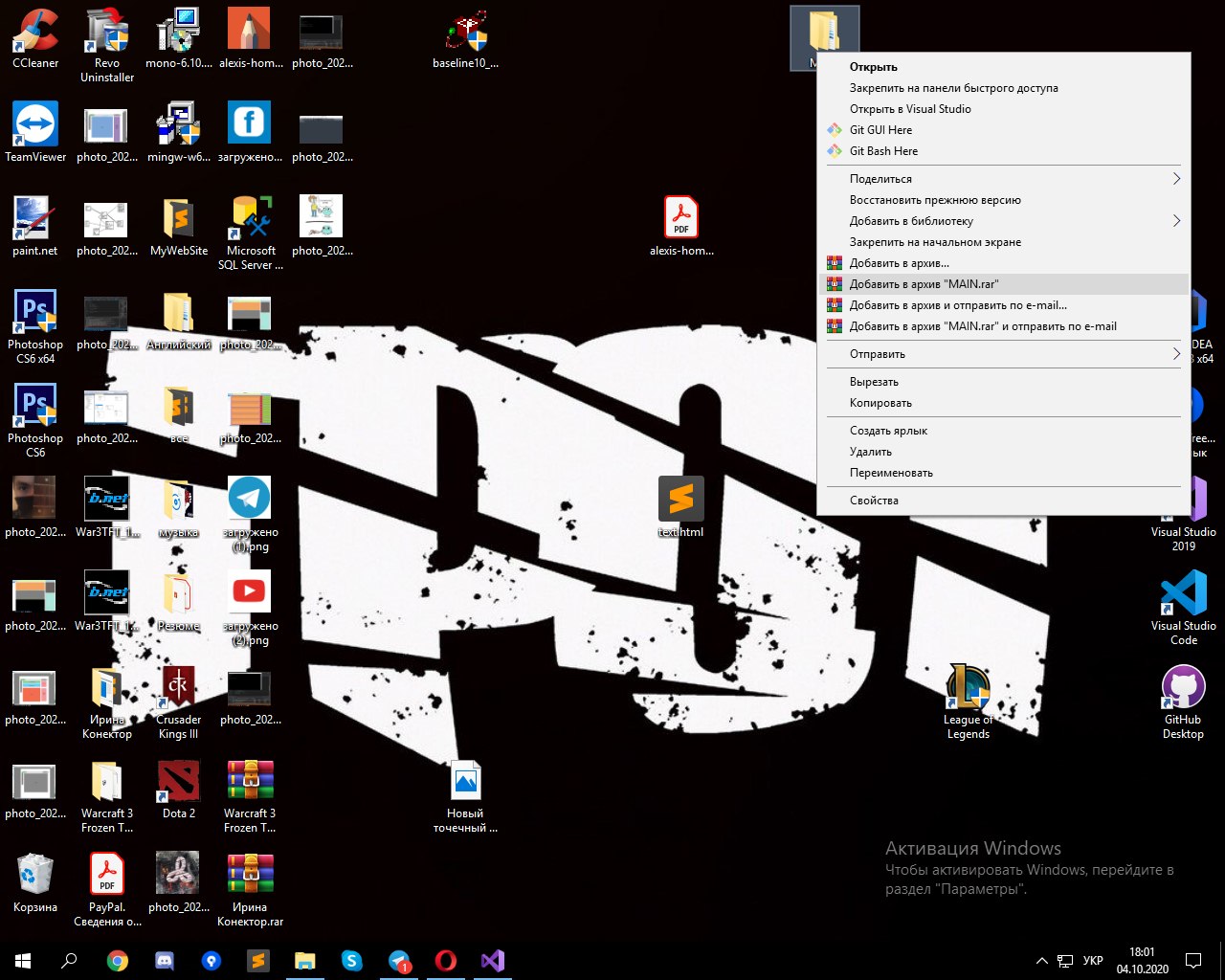Select Открыть в Visual Studio entry

pos(1004,109)
